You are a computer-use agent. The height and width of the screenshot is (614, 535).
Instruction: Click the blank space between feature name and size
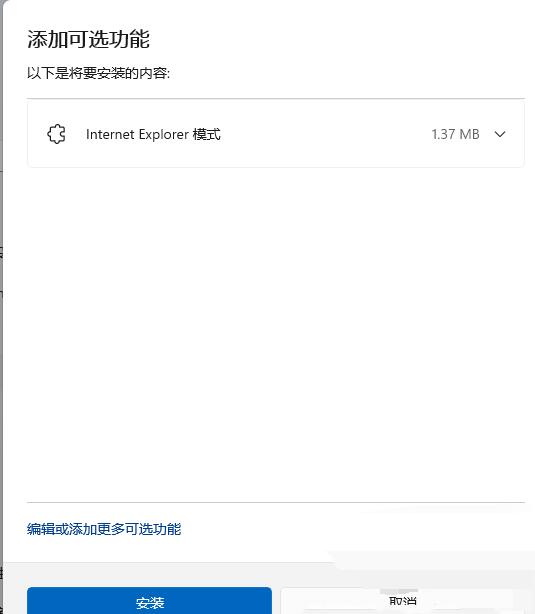[x=325, y=134]
